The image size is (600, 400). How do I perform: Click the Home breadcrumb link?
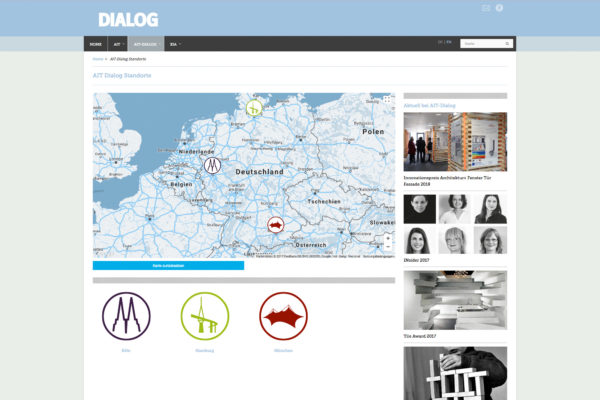point(98,59)
